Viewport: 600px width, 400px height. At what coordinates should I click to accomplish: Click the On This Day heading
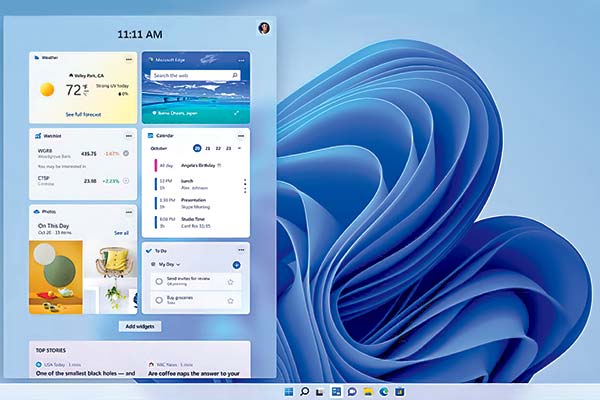tap(53, 225)
